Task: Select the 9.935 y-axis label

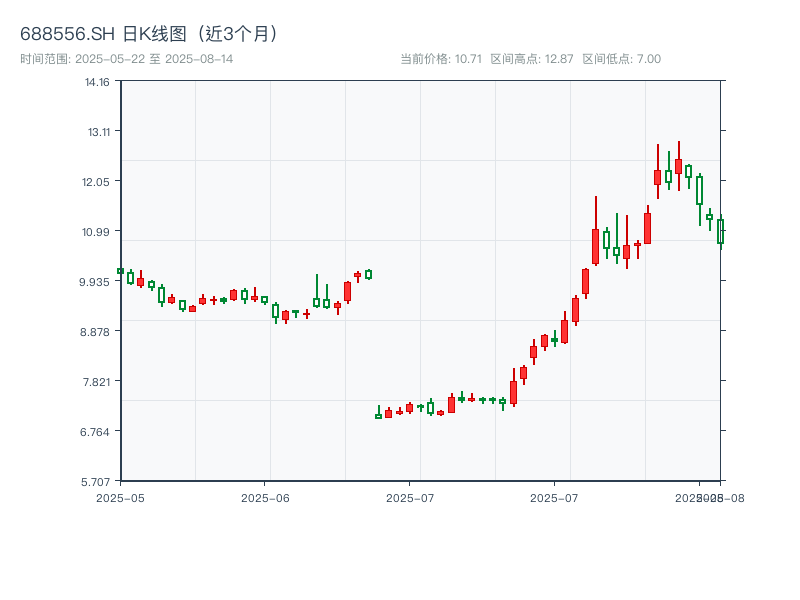Action: tap(97, 282)
